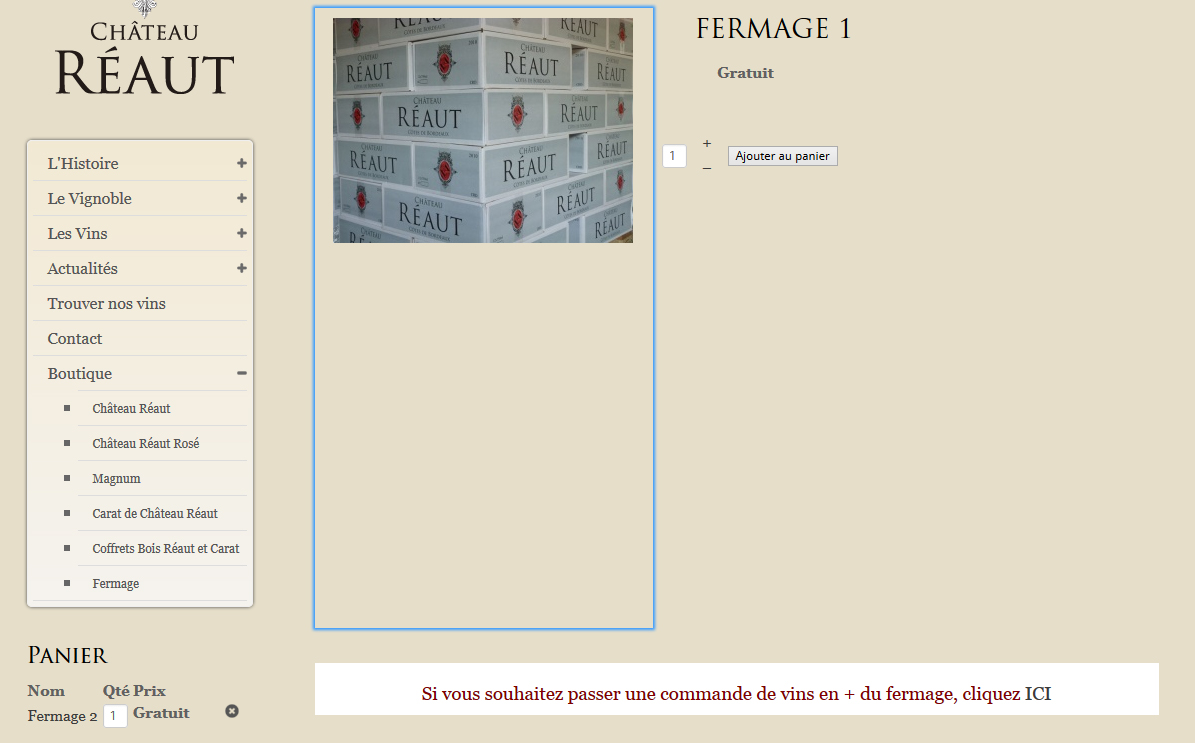1195x743 pixels.
Task: Click the Château Réaut logo
Action: (x=145, y=50)
